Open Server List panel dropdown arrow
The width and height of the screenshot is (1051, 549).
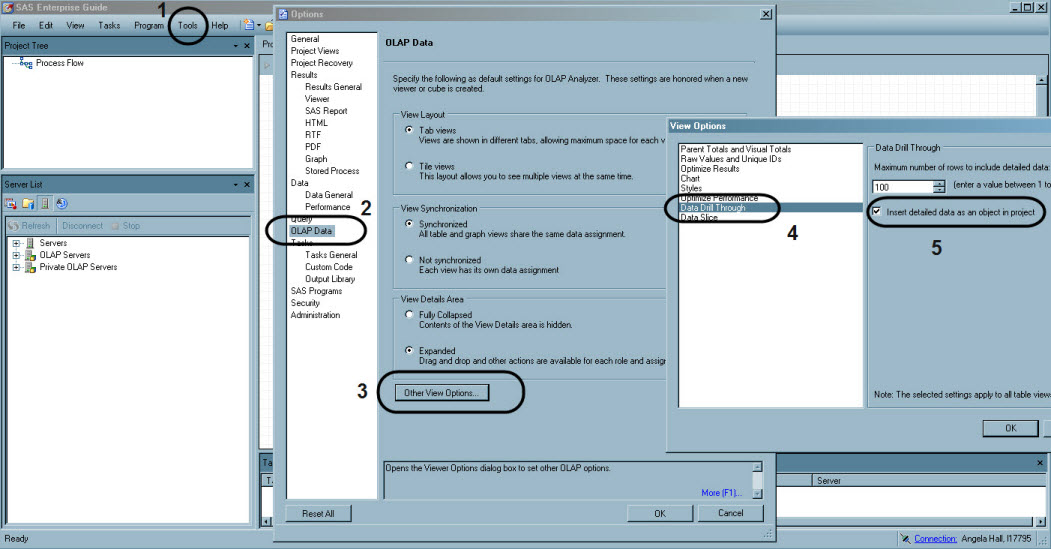[x=235, y=184]
